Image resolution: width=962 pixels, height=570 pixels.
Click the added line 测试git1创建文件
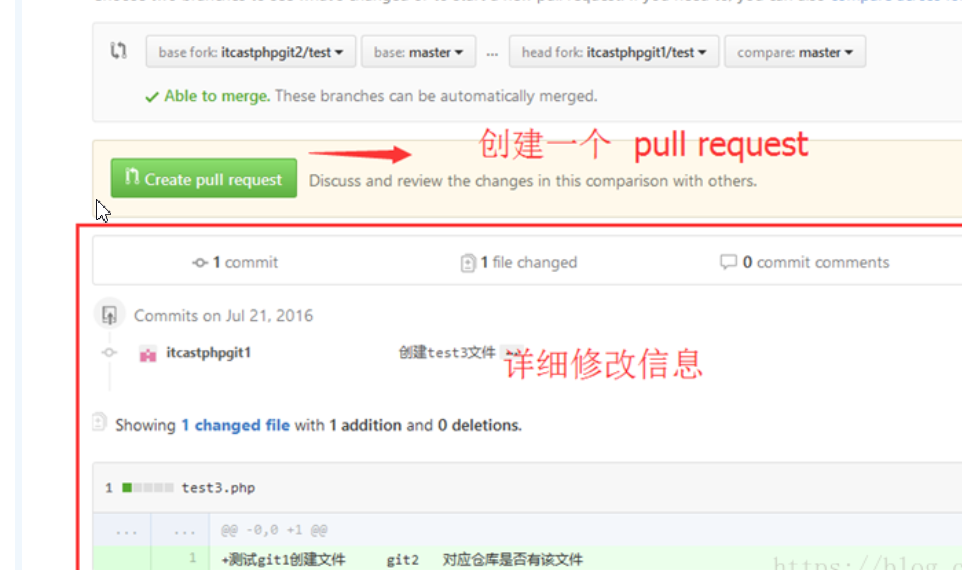[x=402, y=559]
